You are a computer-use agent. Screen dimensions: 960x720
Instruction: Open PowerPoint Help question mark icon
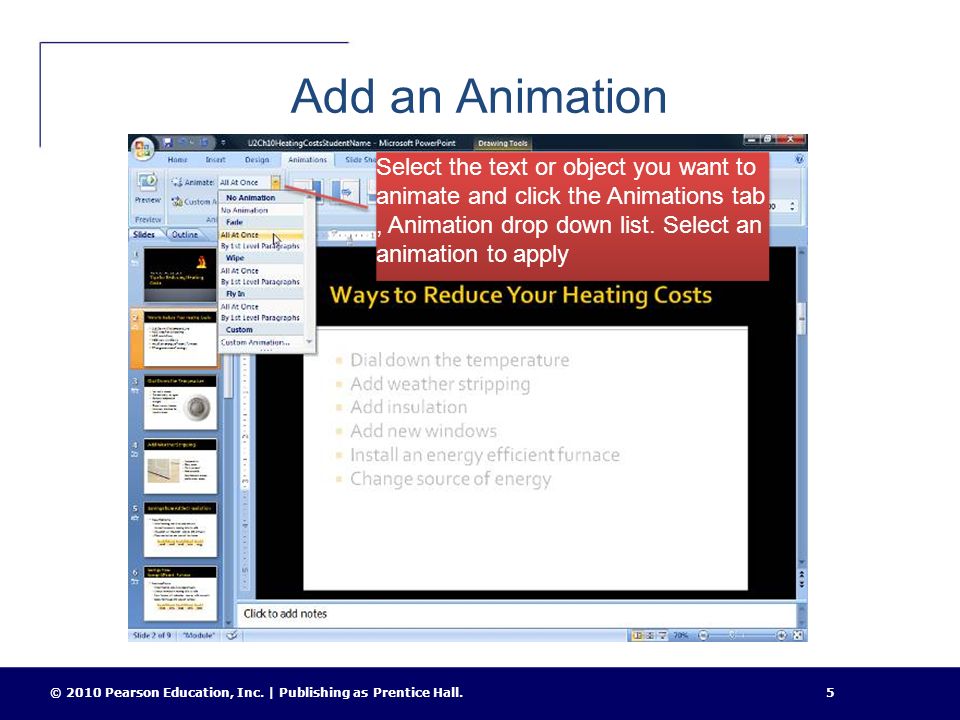click(x=799, y=159)
